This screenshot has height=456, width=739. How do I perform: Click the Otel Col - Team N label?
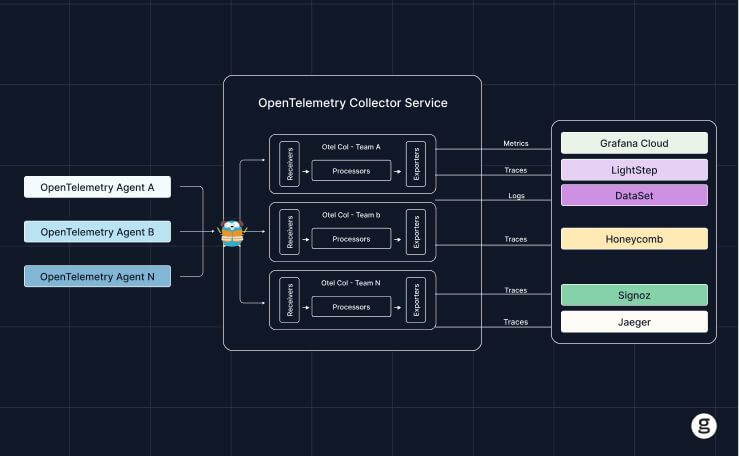point(351,283)
